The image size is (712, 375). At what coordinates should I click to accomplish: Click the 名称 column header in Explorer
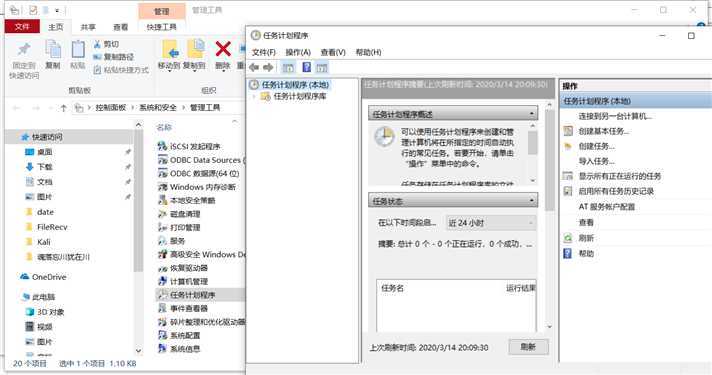click(x=164, y=128)
